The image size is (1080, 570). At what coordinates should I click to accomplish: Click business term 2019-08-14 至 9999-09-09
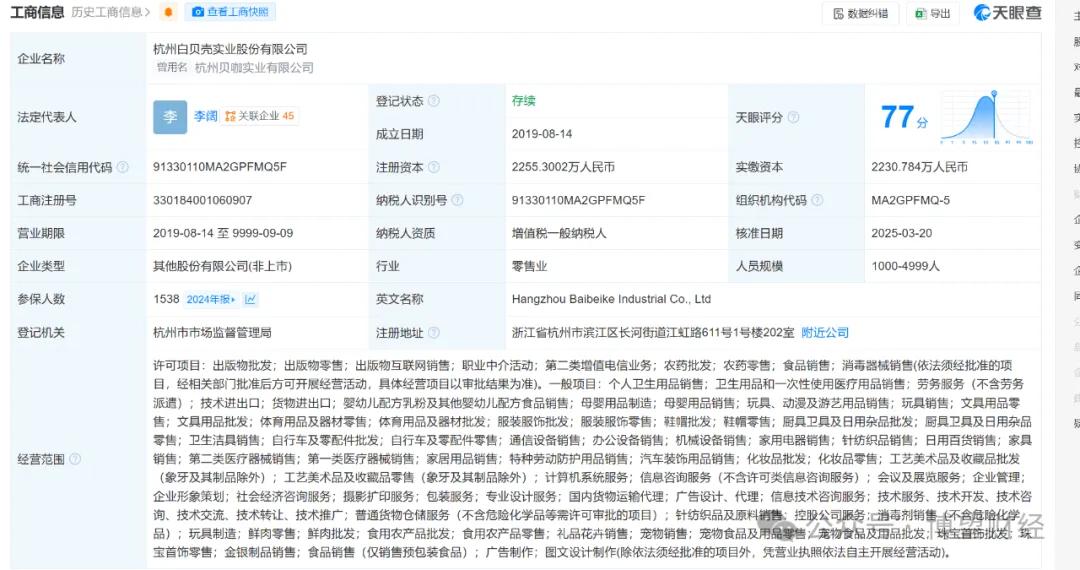223,233
